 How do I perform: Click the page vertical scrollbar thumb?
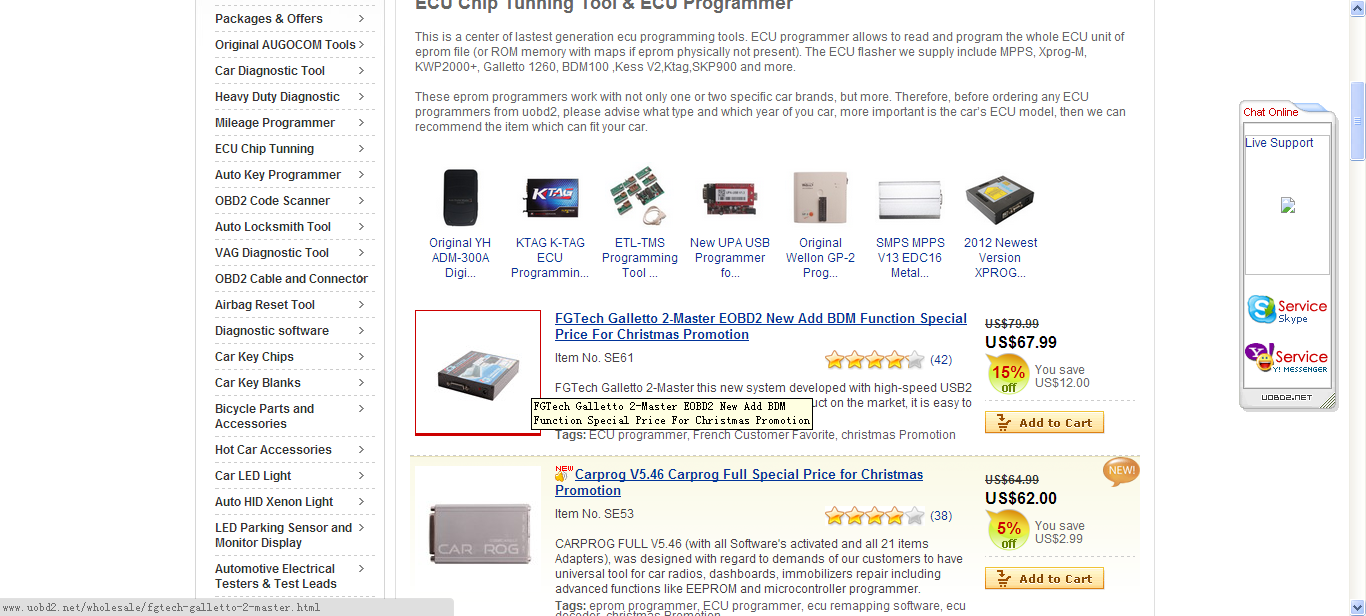1357,120
